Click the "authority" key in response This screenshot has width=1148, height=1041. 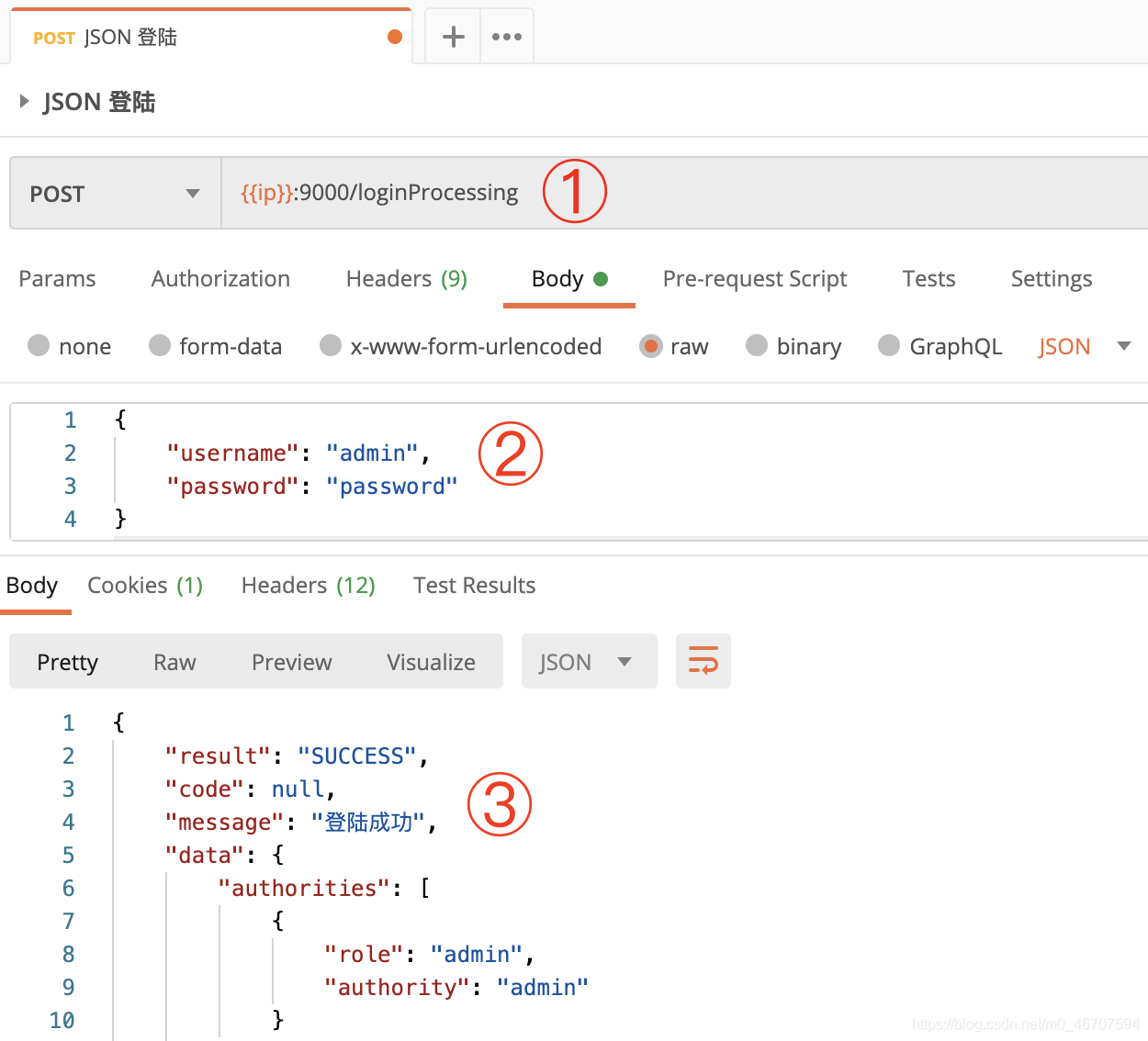coord(397,988)
